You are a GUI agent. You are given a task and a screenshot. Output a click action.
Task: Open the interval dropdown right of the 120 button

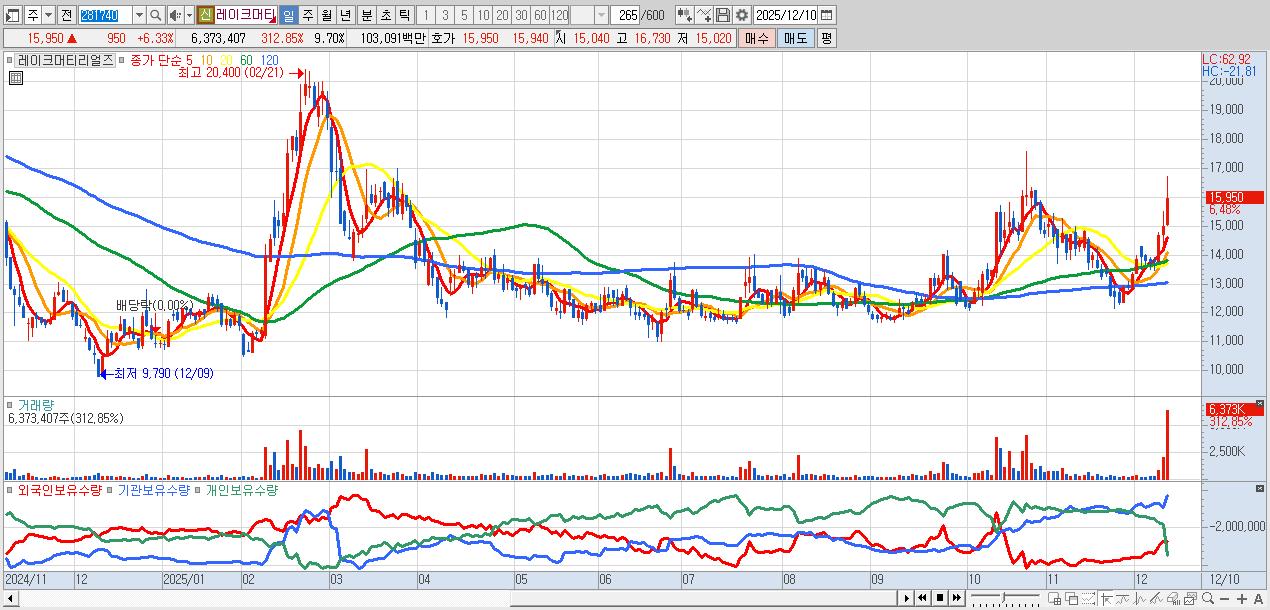pyautogui.click(x=601, y=16)
